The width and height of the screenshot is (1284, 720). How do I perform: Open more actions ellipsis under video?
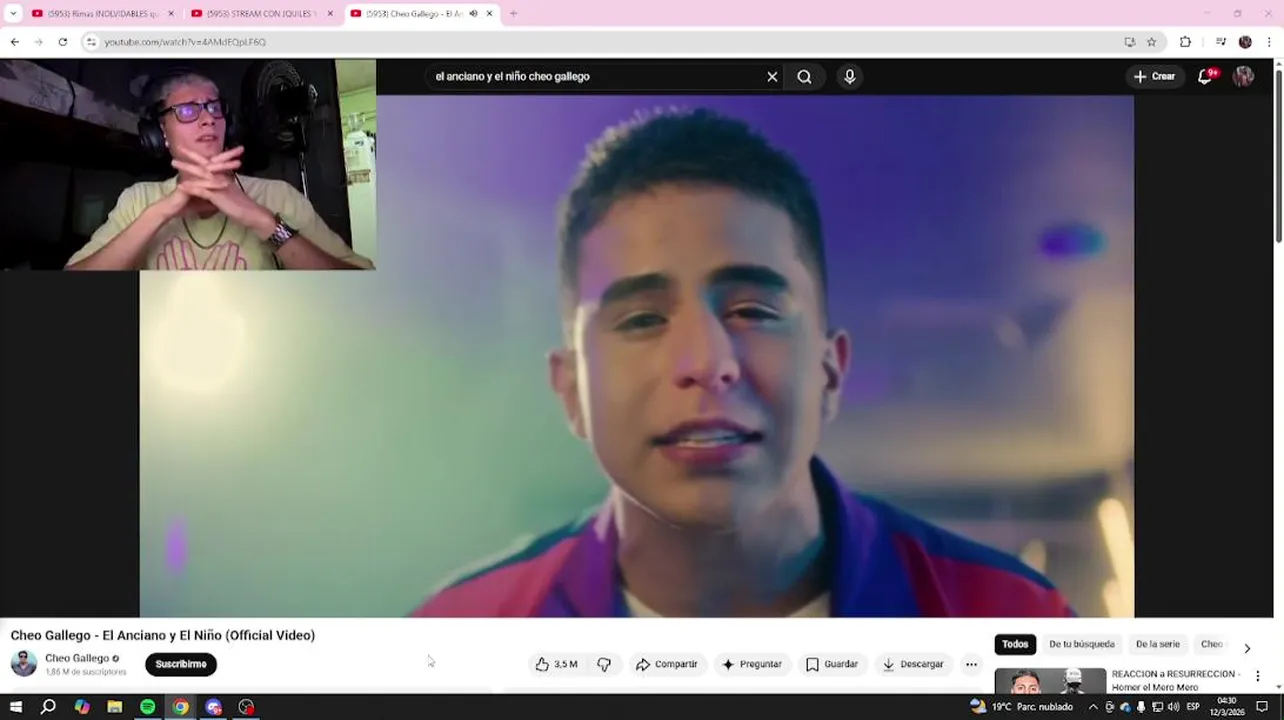click(971, 664)
